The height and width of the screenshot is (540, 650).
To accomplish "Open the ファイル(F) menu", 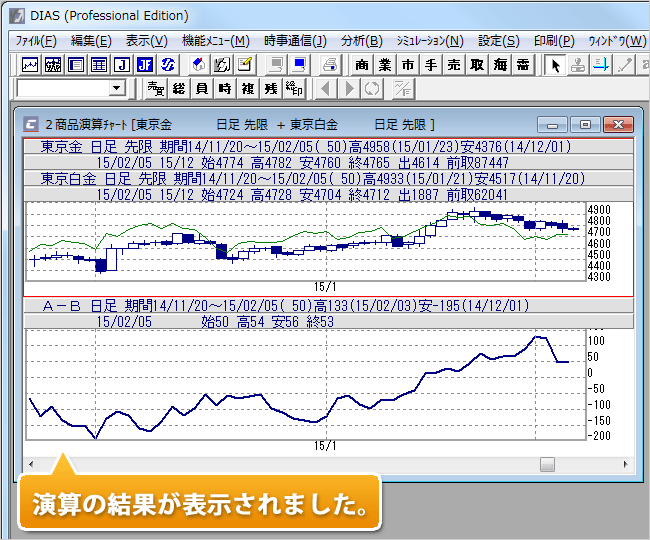I will pyautogui.click(x=36, y=41).
